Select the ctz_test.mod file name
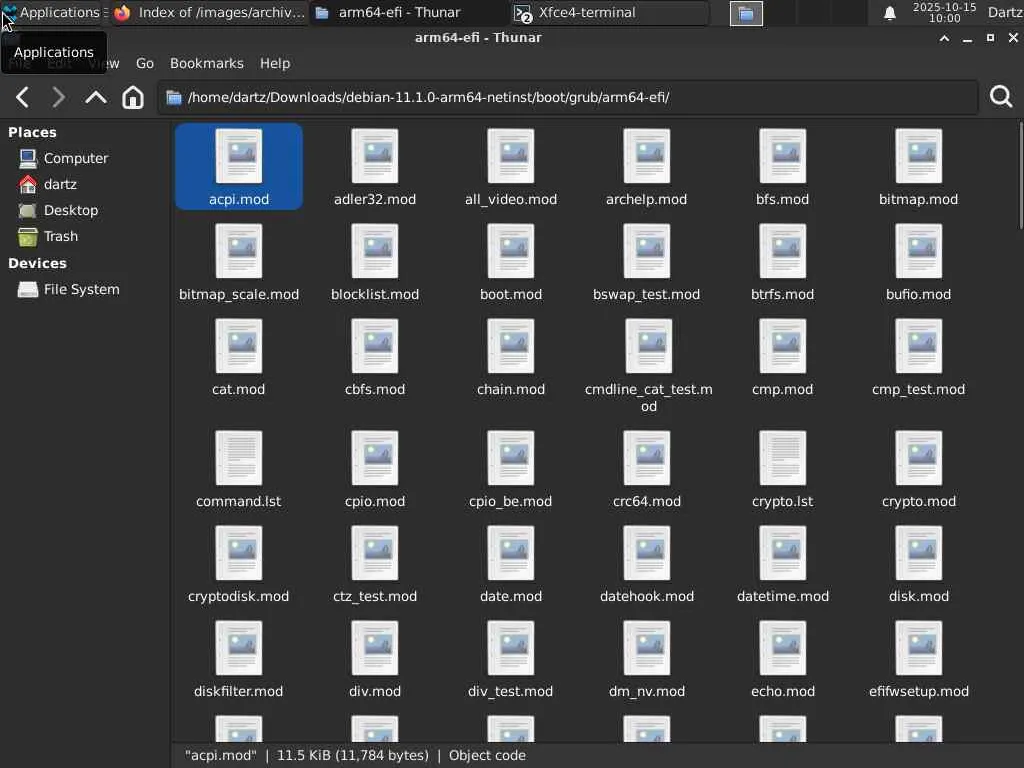This screenshot has width=1024, height=768. 375,596
